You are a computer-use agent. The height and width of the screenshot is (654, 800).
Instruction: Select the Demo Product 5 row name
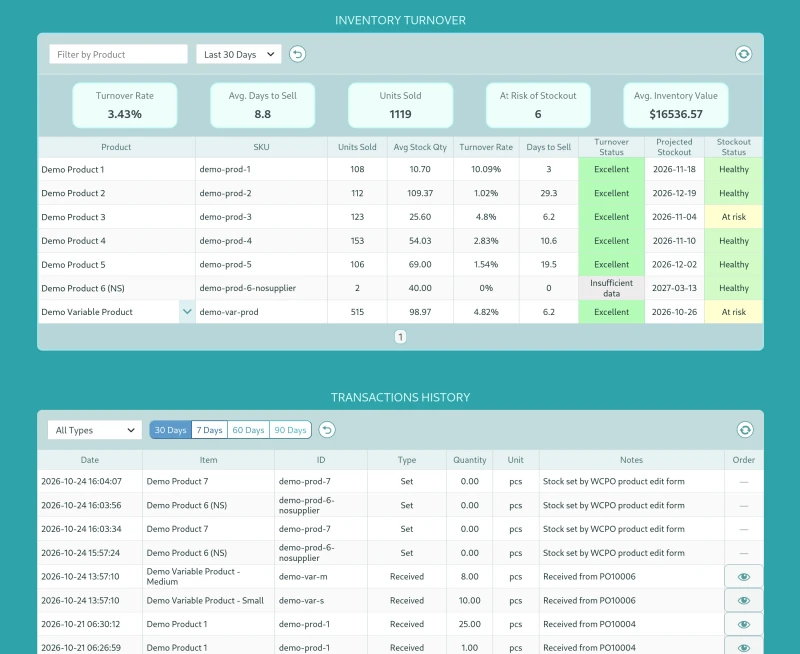click(x=73, y=264)
